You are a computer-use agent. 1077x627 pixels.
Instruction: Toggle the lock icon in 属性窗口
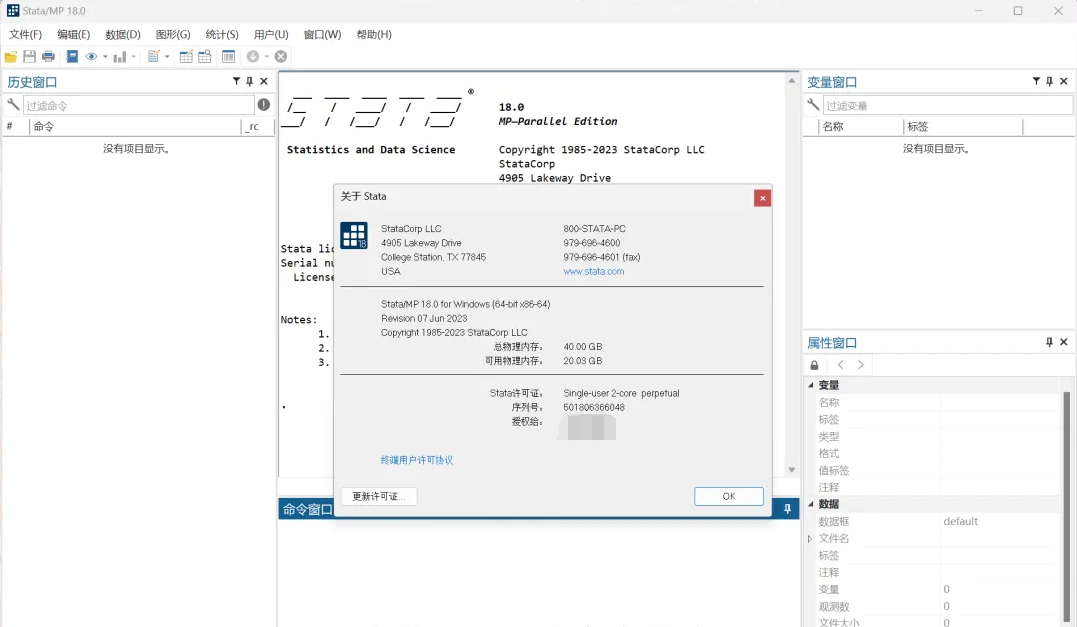(x=815, y=365)
